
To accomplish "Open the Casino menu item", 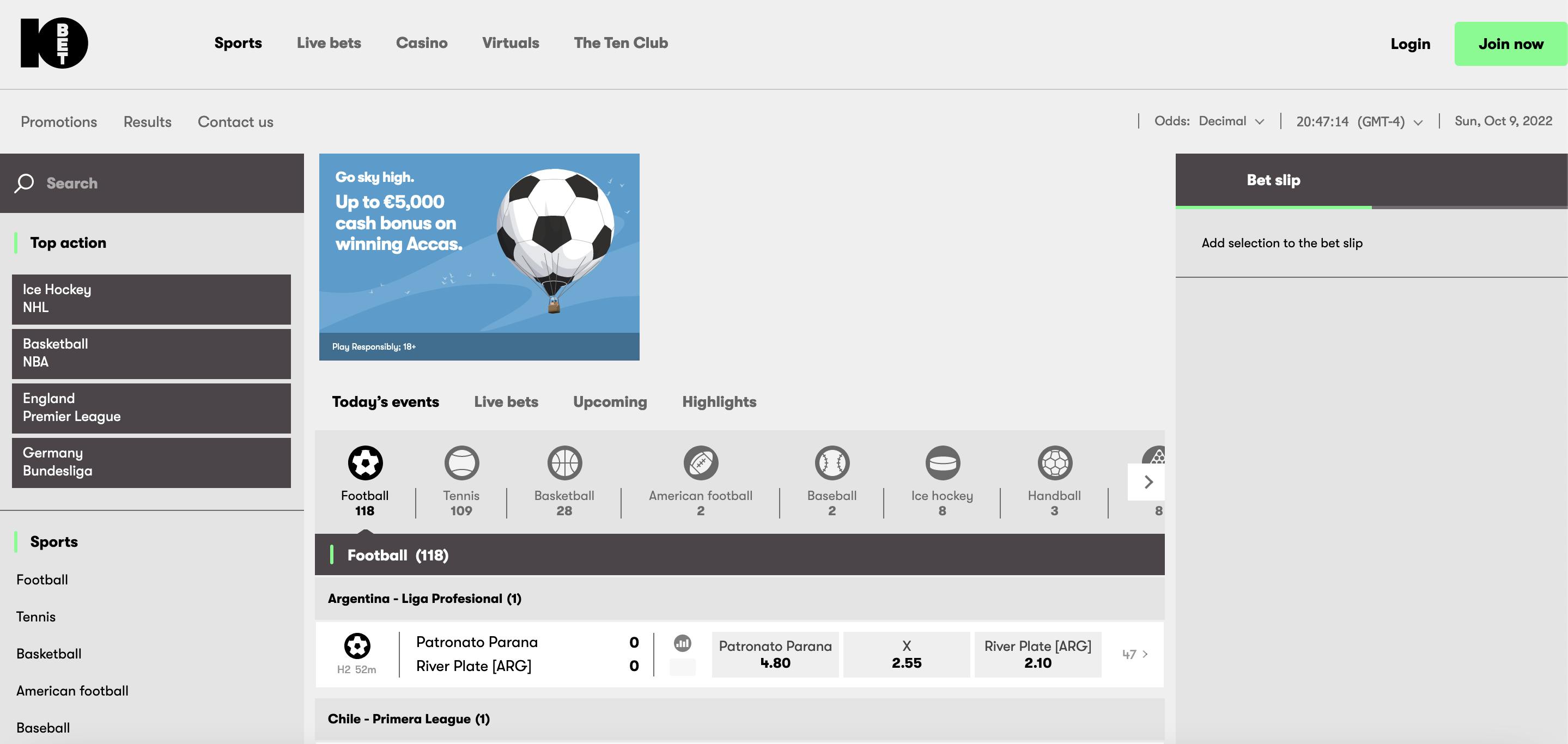I will point(421,43).
